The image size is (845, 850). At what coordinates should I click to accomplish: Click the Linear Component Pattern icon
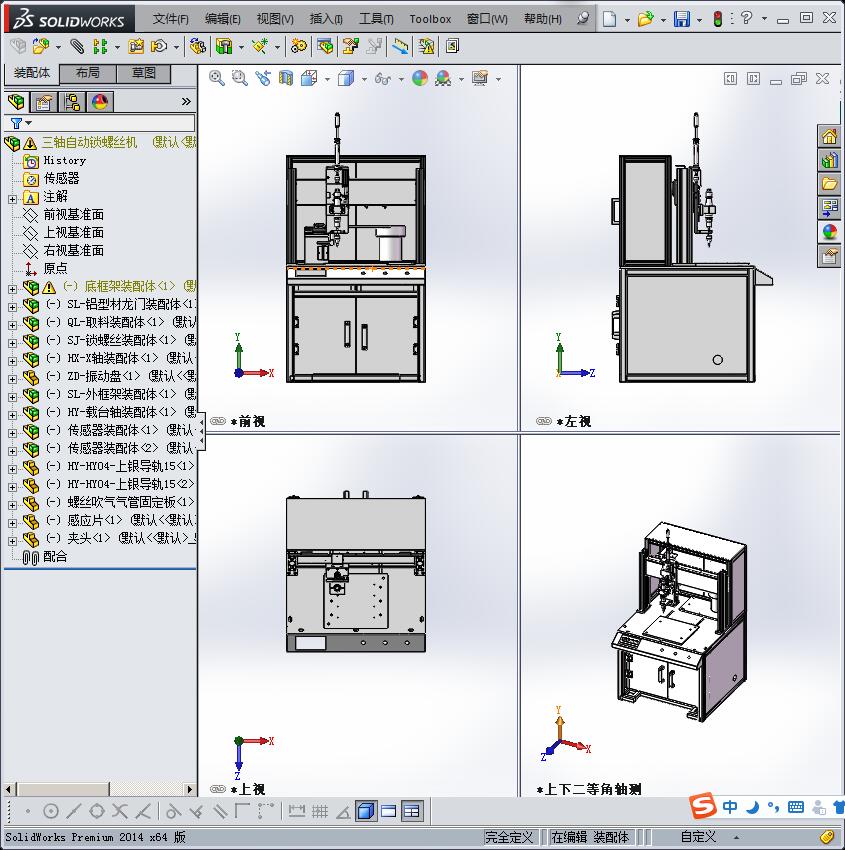[100, 47]
